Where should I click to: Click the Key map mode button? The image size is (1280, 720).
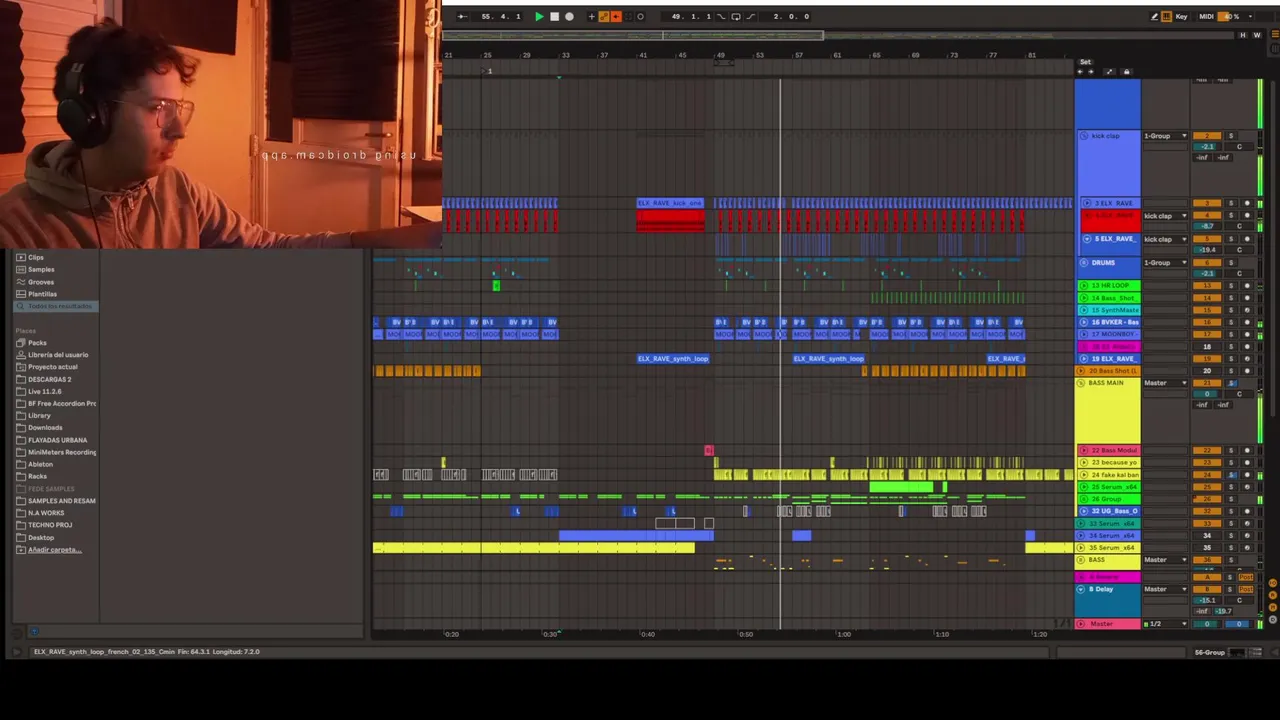coord(1182,16)
